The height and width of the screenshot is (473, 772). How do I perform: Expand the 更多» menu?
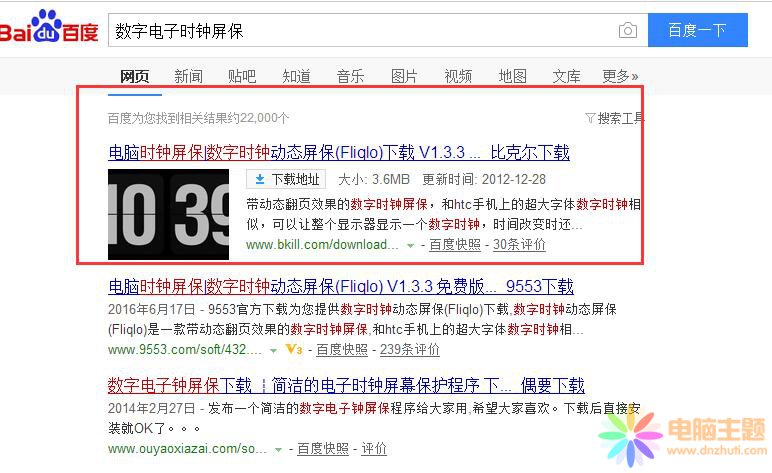[x=620, y=76]
